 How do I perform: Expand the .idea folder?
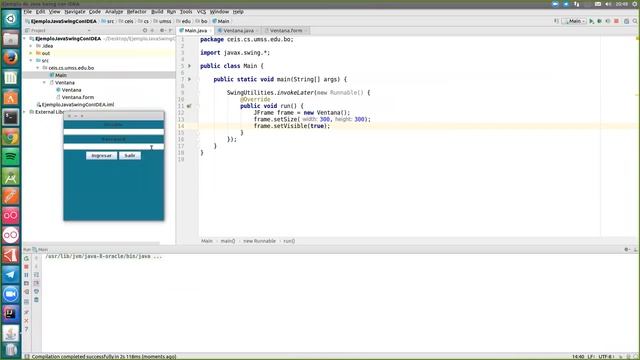pos(31,46)
